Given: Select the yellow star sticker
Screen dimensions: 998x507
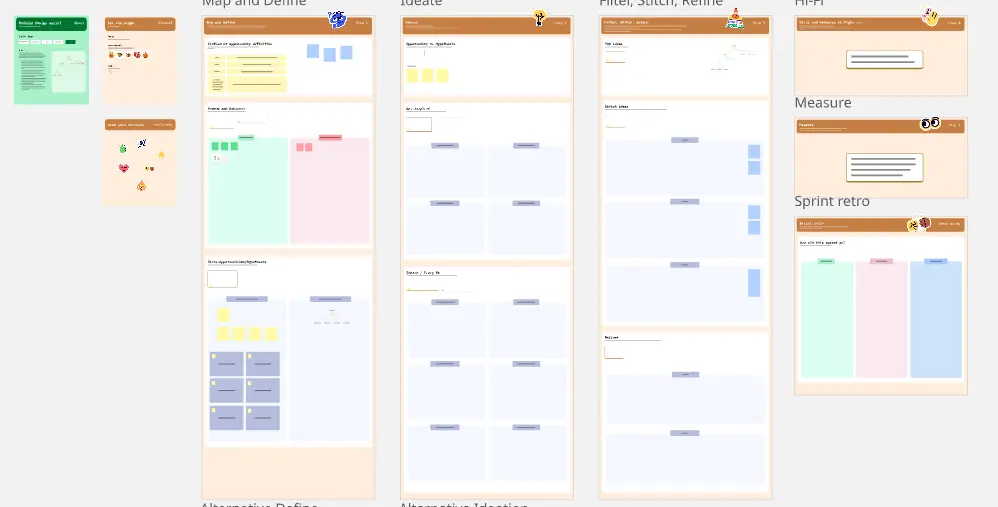Looking at the screenshot, I should [160, 154].
